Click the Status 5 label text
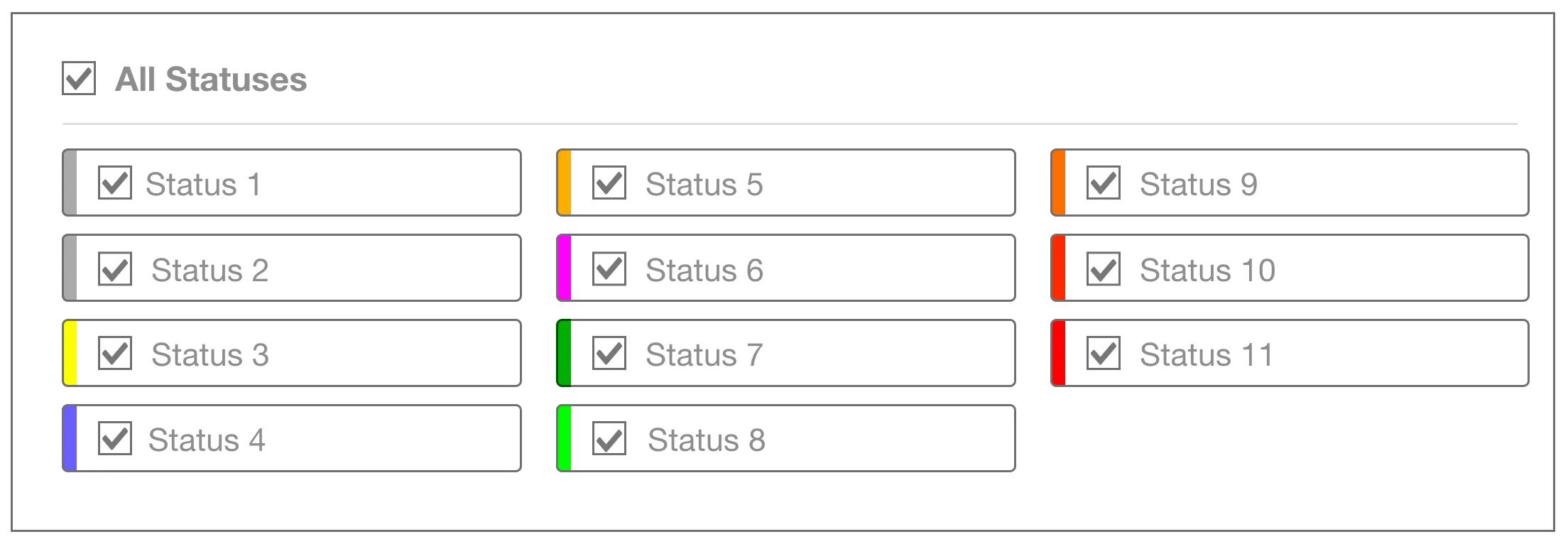Image resolution: width=1568 pixels, height=544 pixels. [704, 184]
